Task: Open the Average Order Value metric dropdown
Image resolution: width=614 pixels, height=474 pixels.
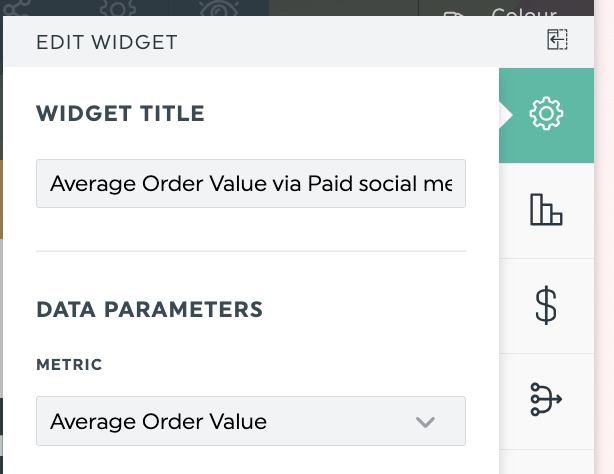Action: click(x=251, y=421)
